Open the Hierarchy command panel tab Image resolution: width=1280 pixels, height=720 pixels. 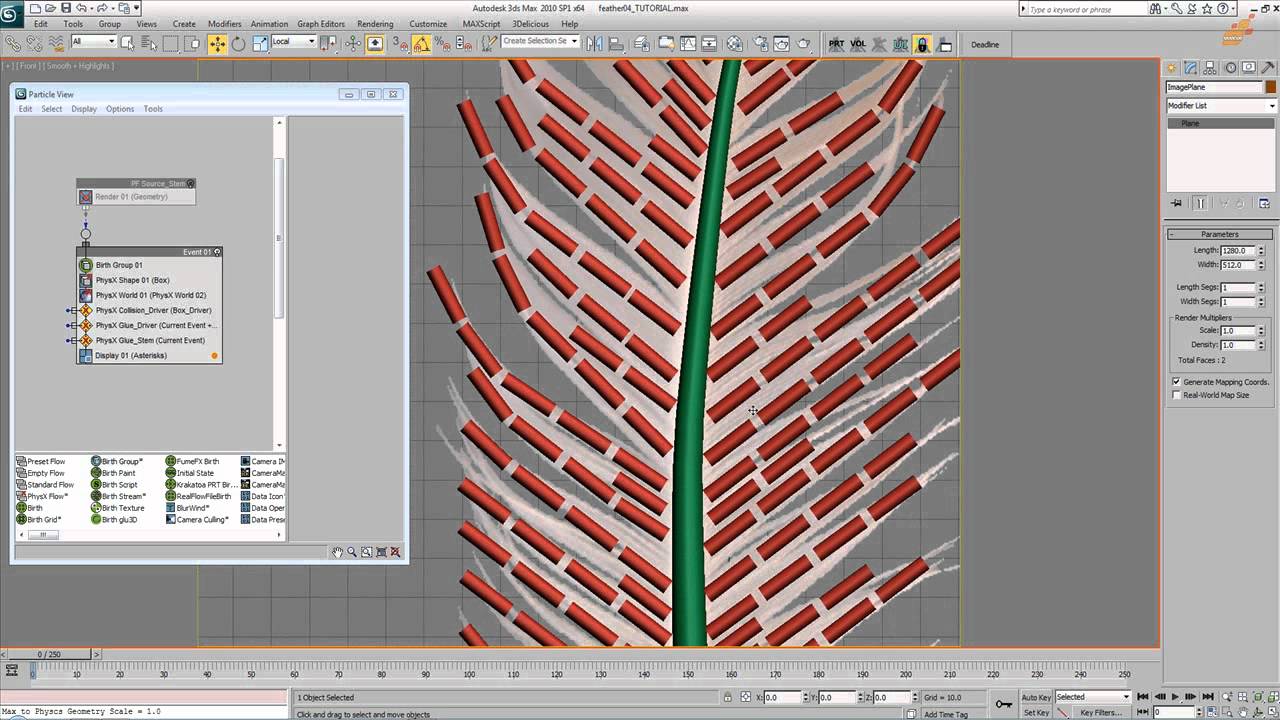tap(1209, 68)
